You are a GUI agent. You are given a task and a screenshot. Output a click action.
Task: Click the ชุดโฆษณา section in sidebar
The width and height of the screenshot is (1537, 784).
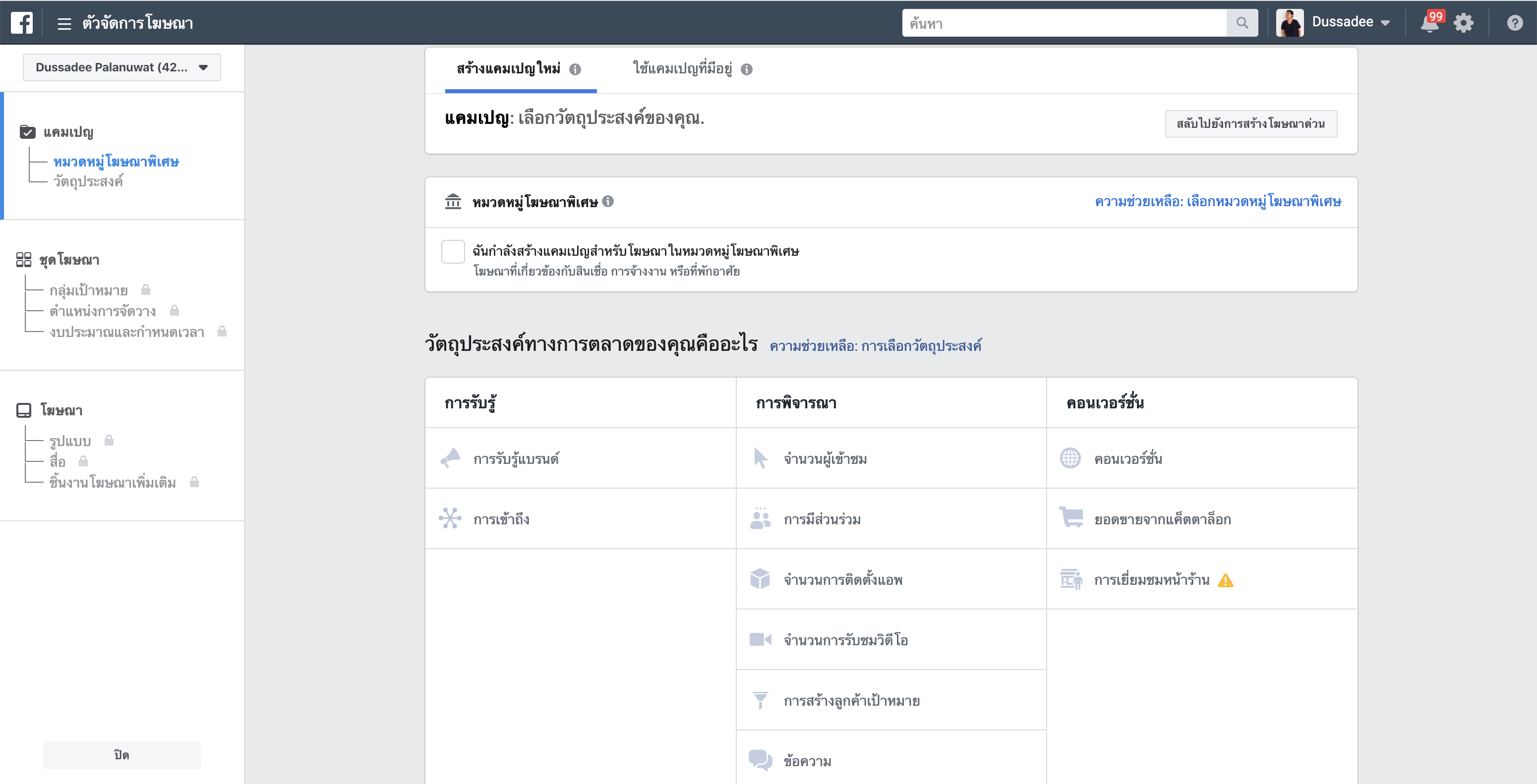click(x=69, y=260)
